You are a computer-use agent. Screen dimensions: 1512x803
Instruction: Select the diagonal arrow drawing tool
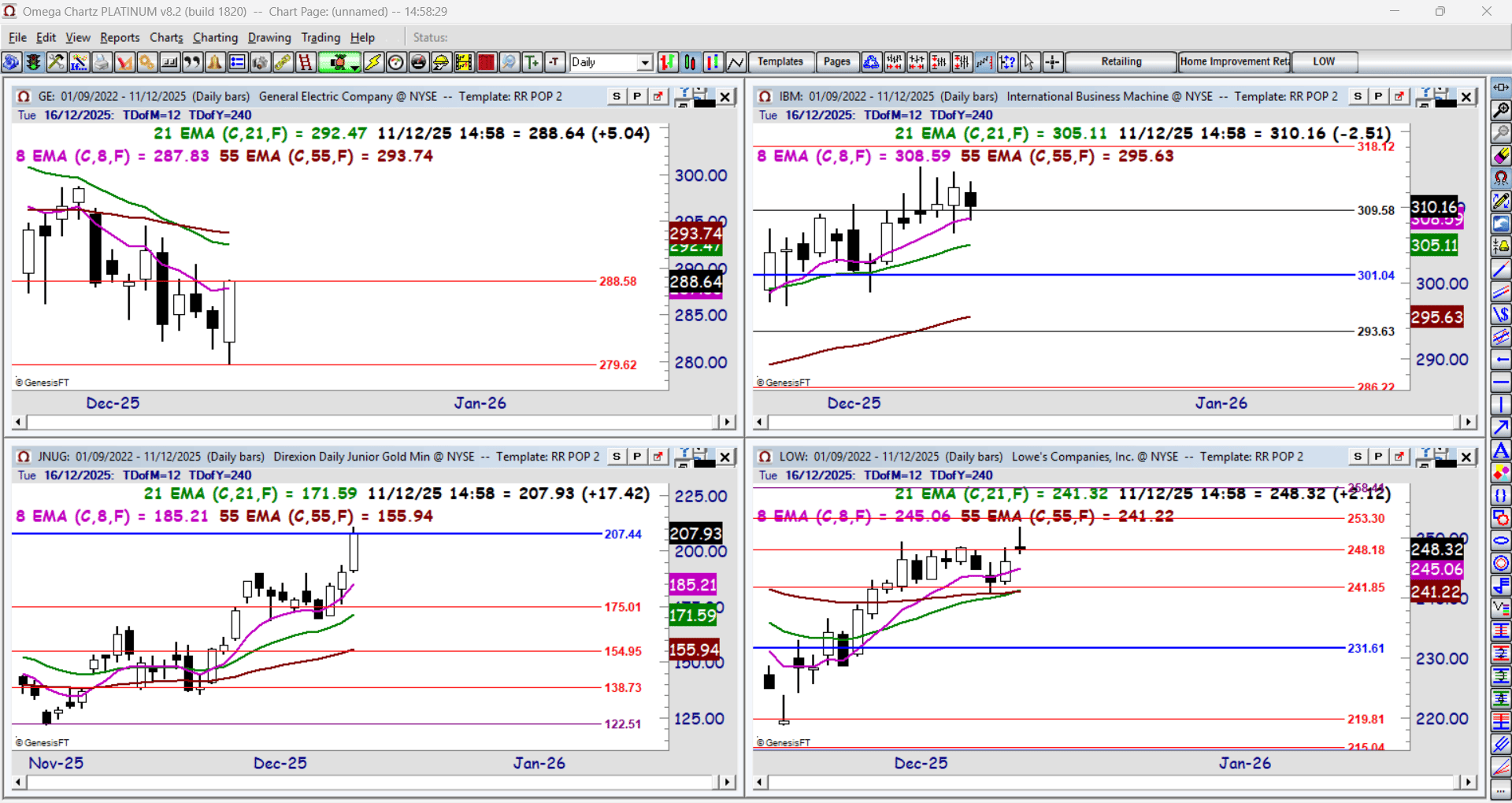tap(1501, 428)
